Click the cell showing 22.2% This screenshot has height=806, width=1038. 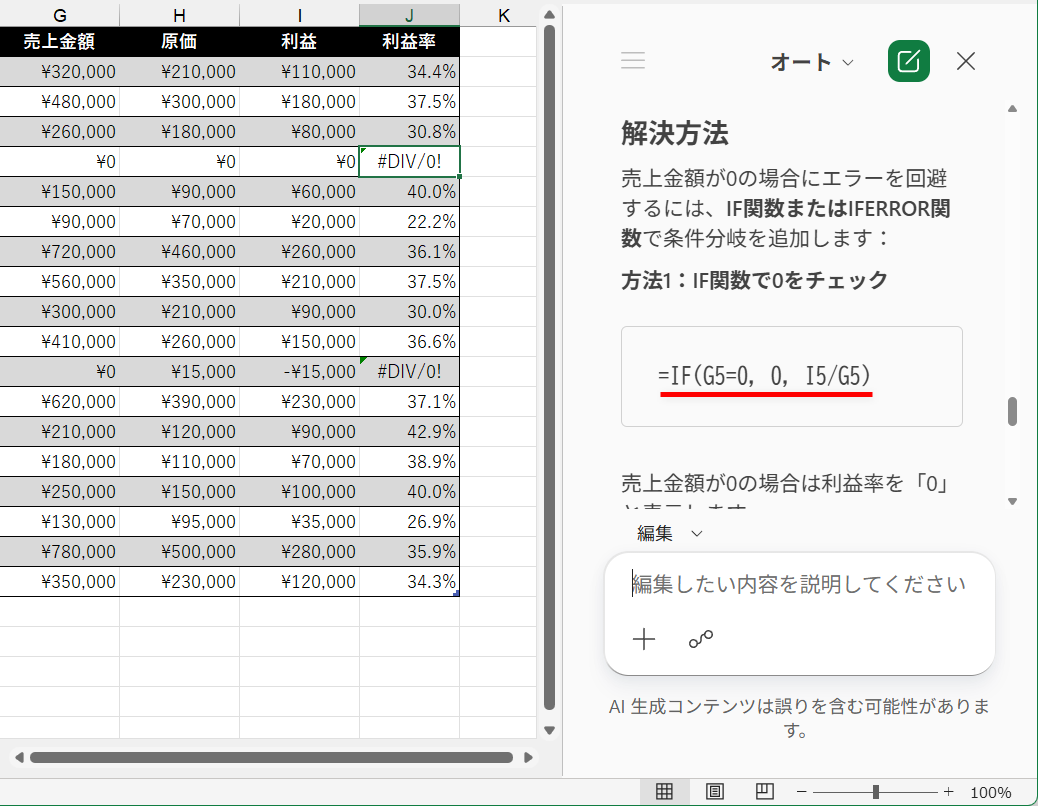click(x=409, y=222)
